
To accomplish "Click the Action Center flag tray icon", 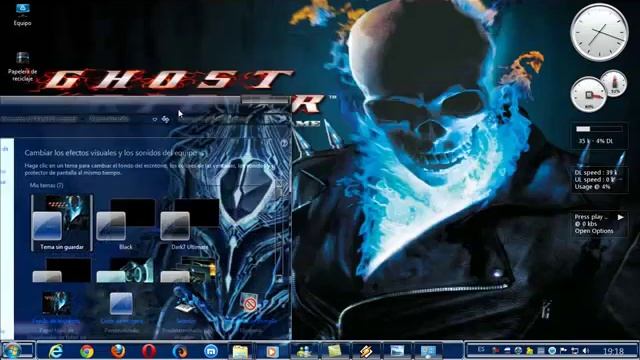I will tap(563, 350).
